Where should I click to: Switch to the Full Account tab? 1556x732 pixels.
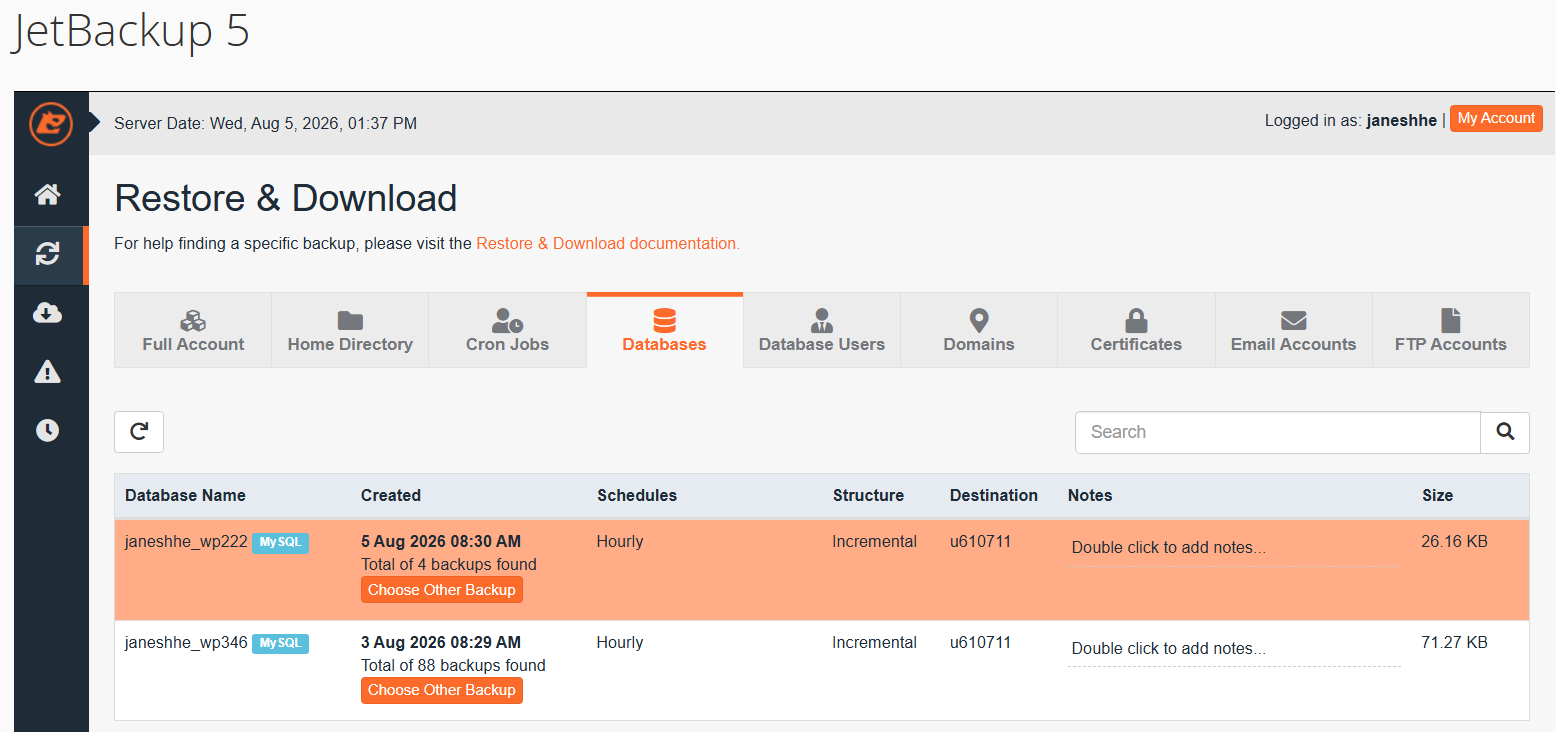tap(193, 331)
